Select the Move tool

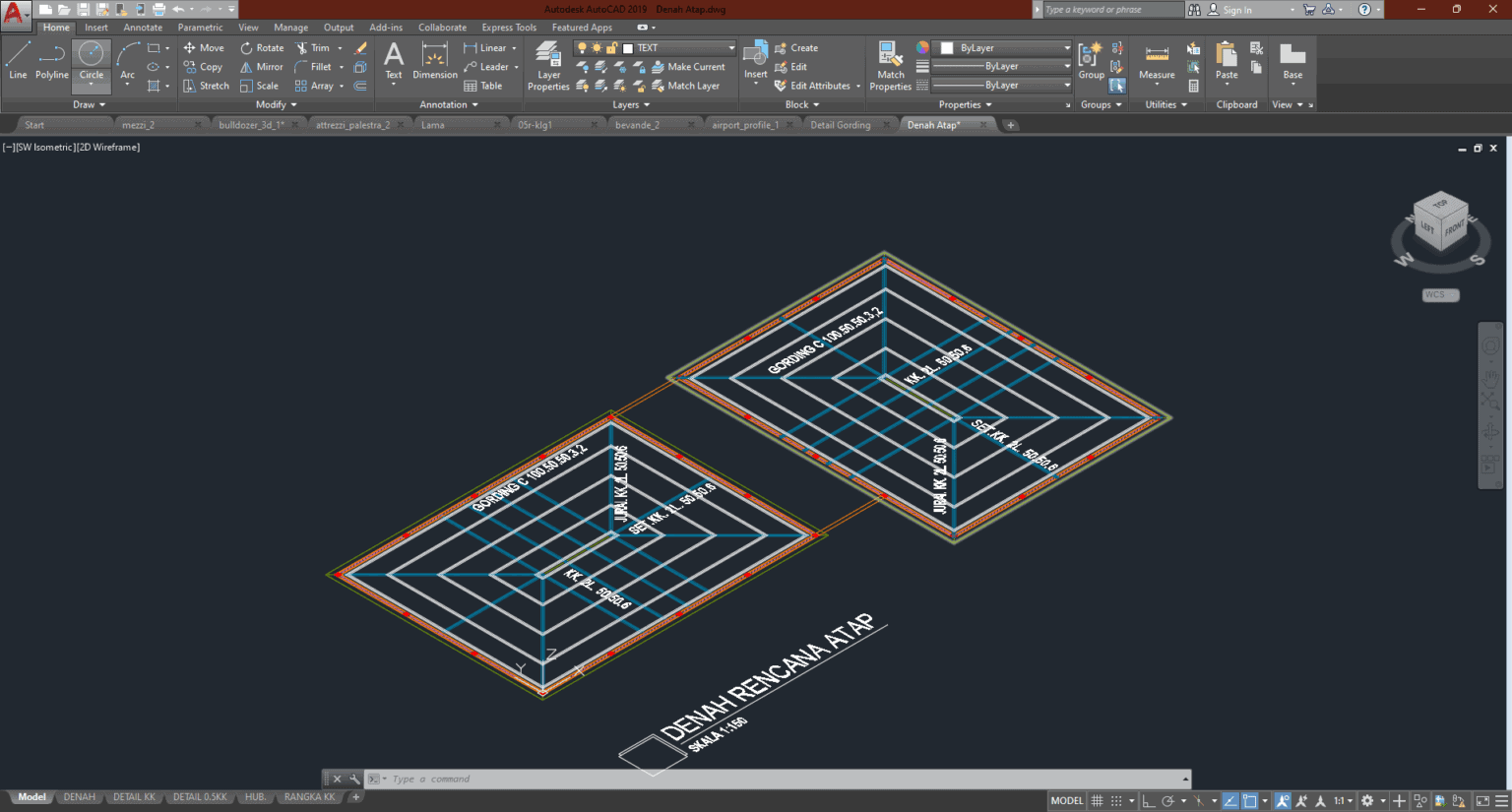[204, 46]
